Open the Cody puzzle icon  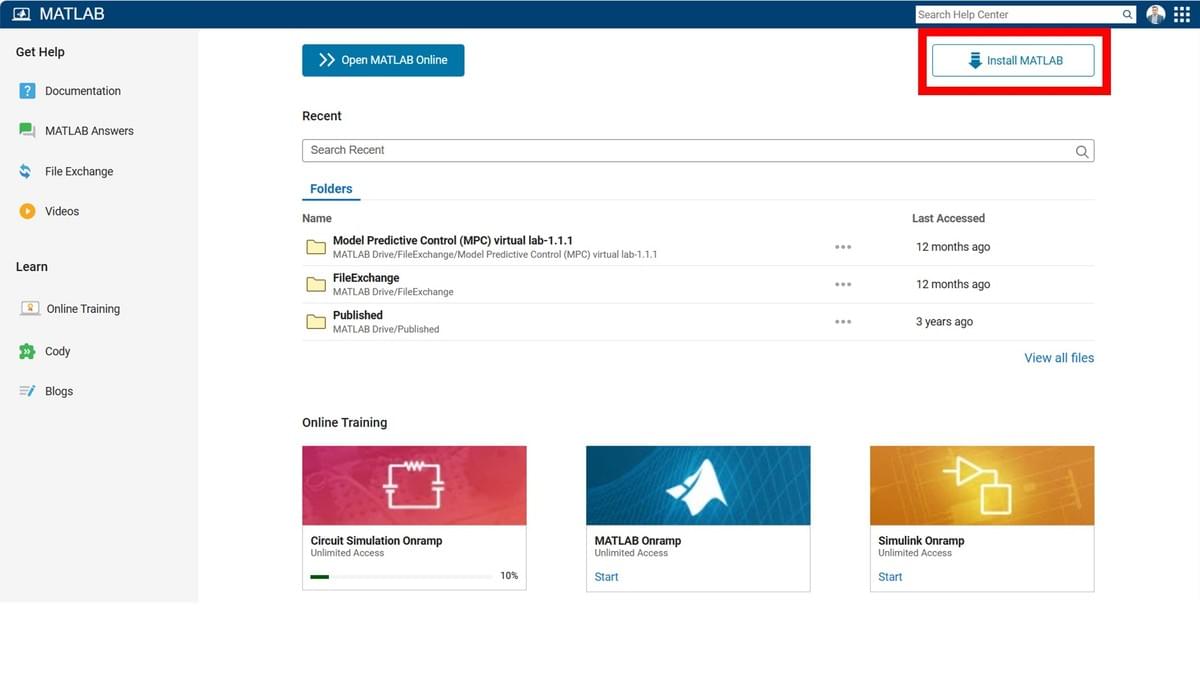27,351
